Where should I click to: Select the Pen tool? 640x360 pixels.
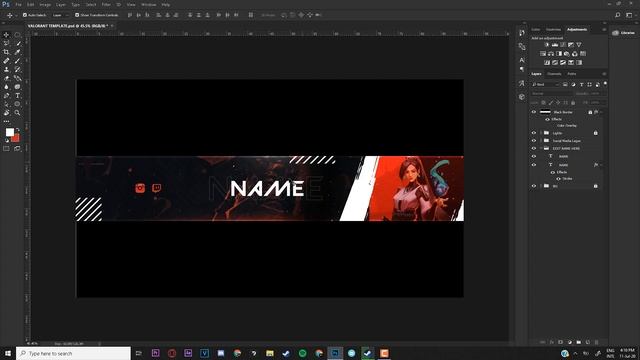[x=7, y=96]
